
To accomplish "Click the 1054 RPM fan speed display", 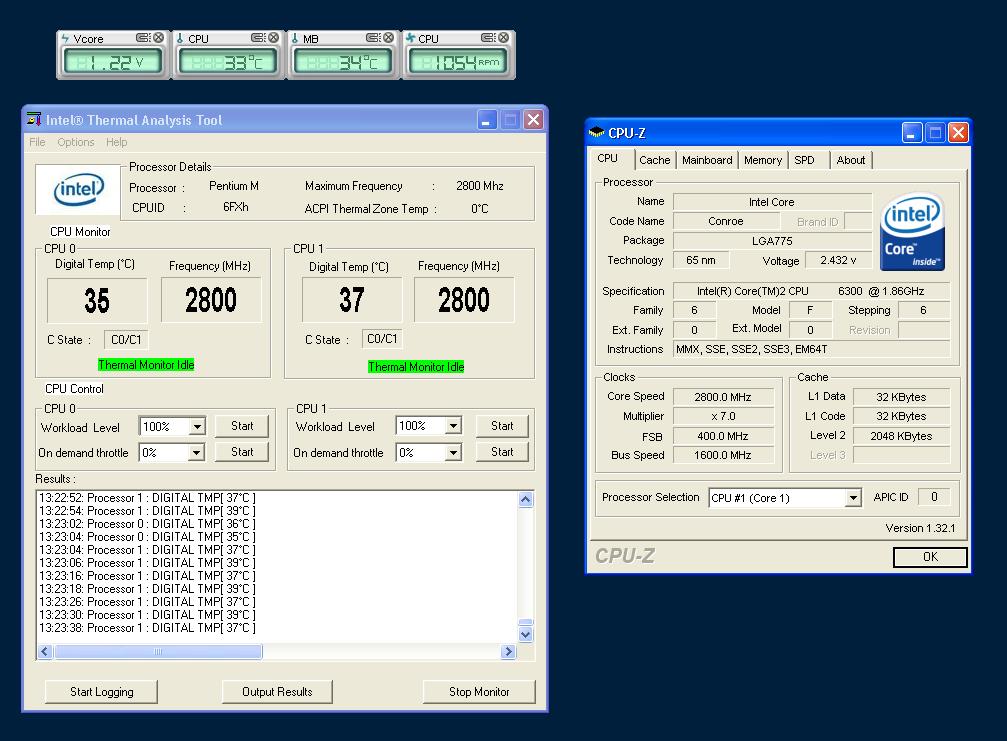I will click(458, 62).
